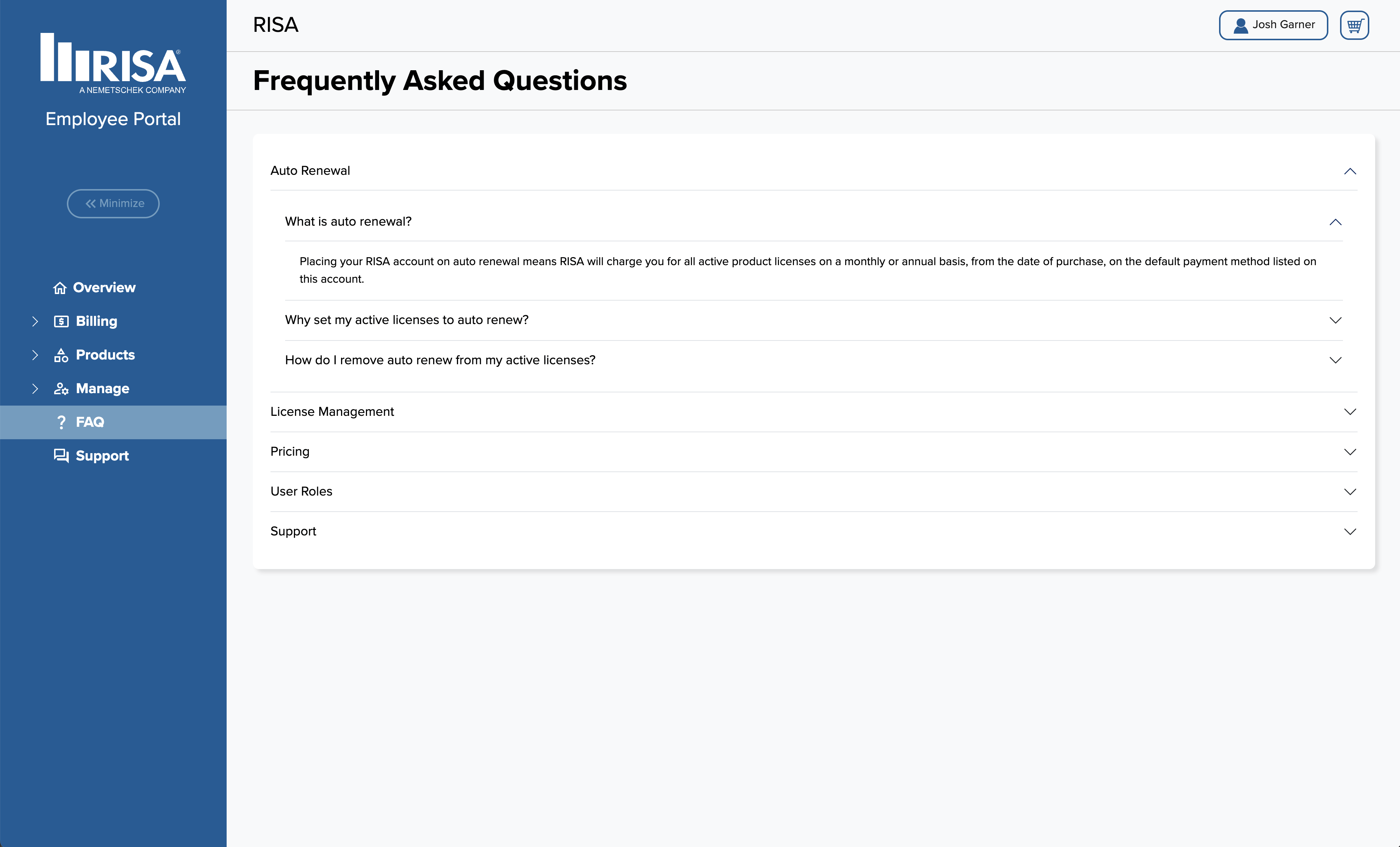Expand the Pricing section chevron
The image size is (1400, 847).
[x=1350, y=452]
